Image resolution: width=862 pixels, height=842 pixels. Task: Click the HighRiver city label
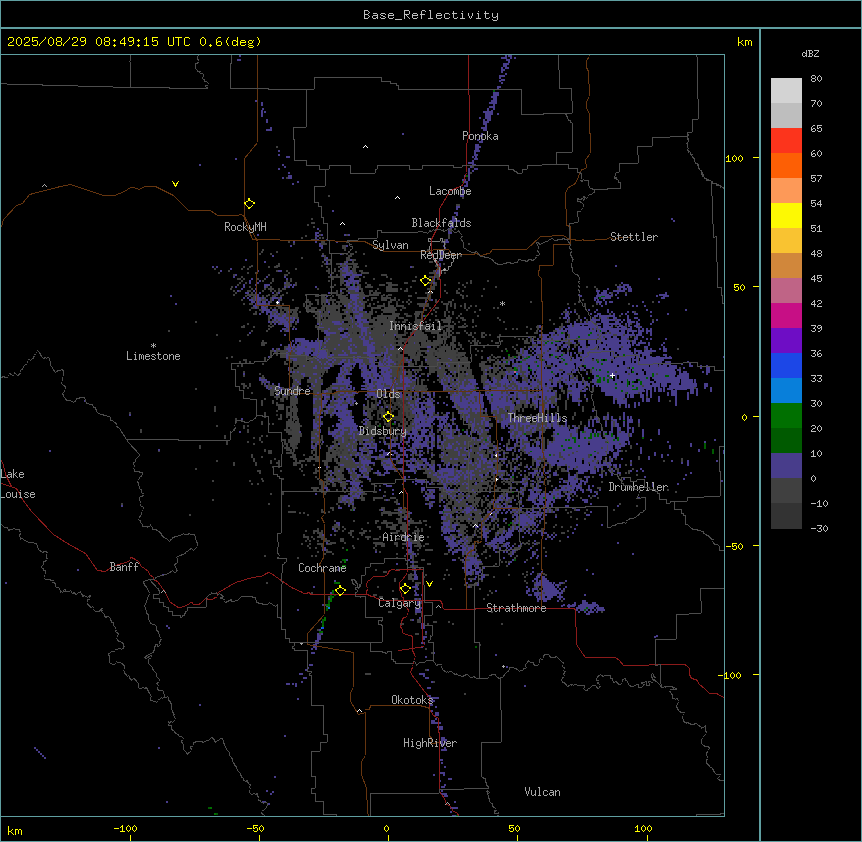(x=430, y=743)
